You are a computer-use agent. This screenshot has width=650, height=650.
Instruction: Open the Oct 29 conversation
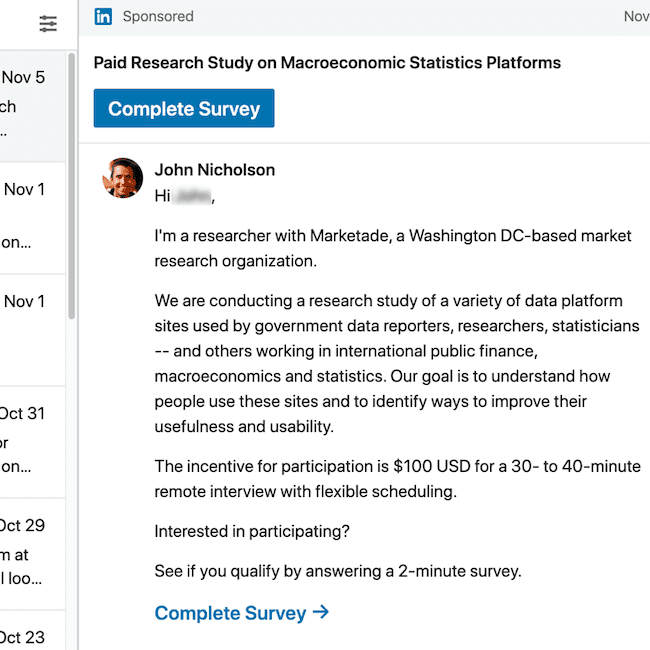pyautogui.click(x=32, y=554)
